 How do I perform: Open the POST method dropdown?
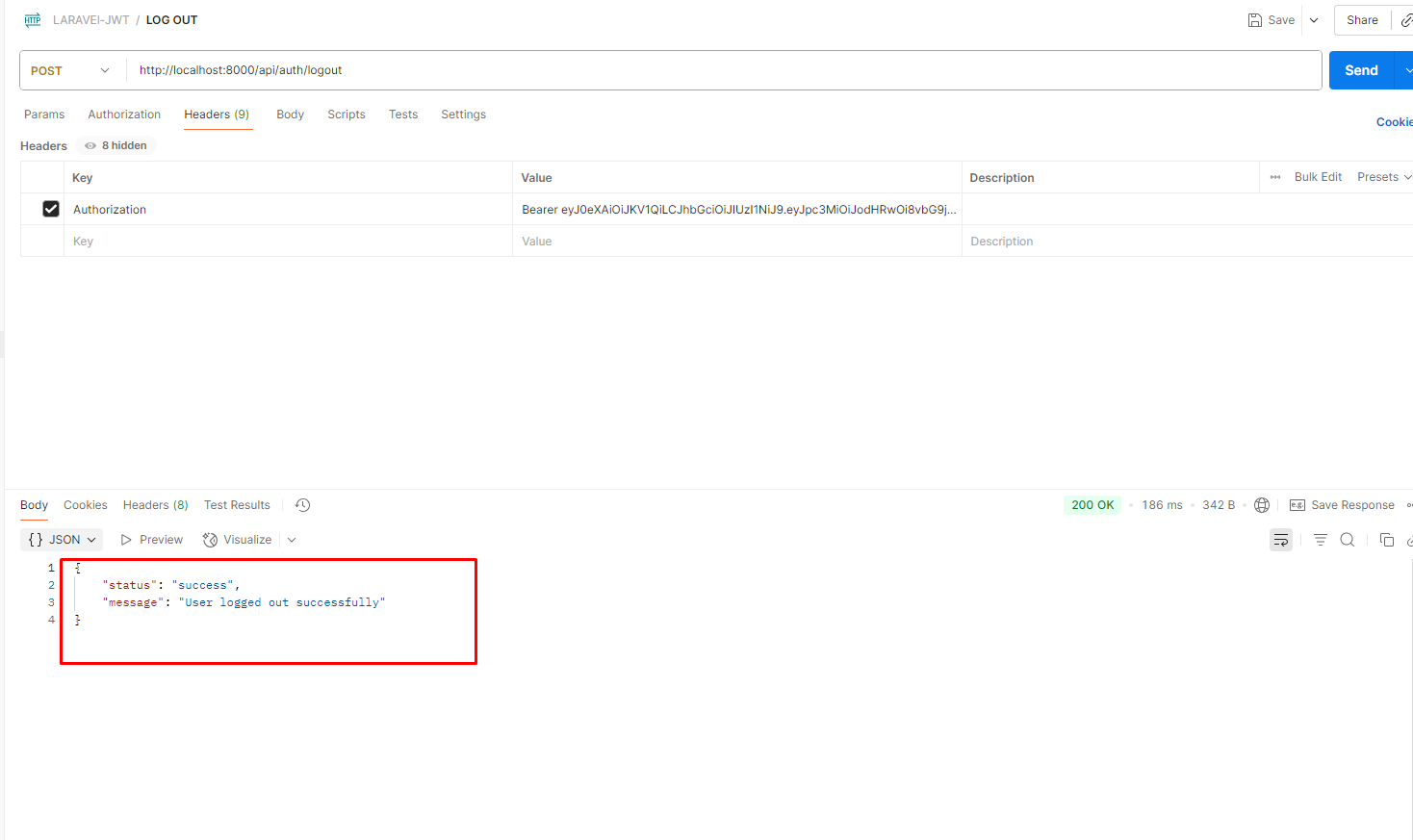70,71
